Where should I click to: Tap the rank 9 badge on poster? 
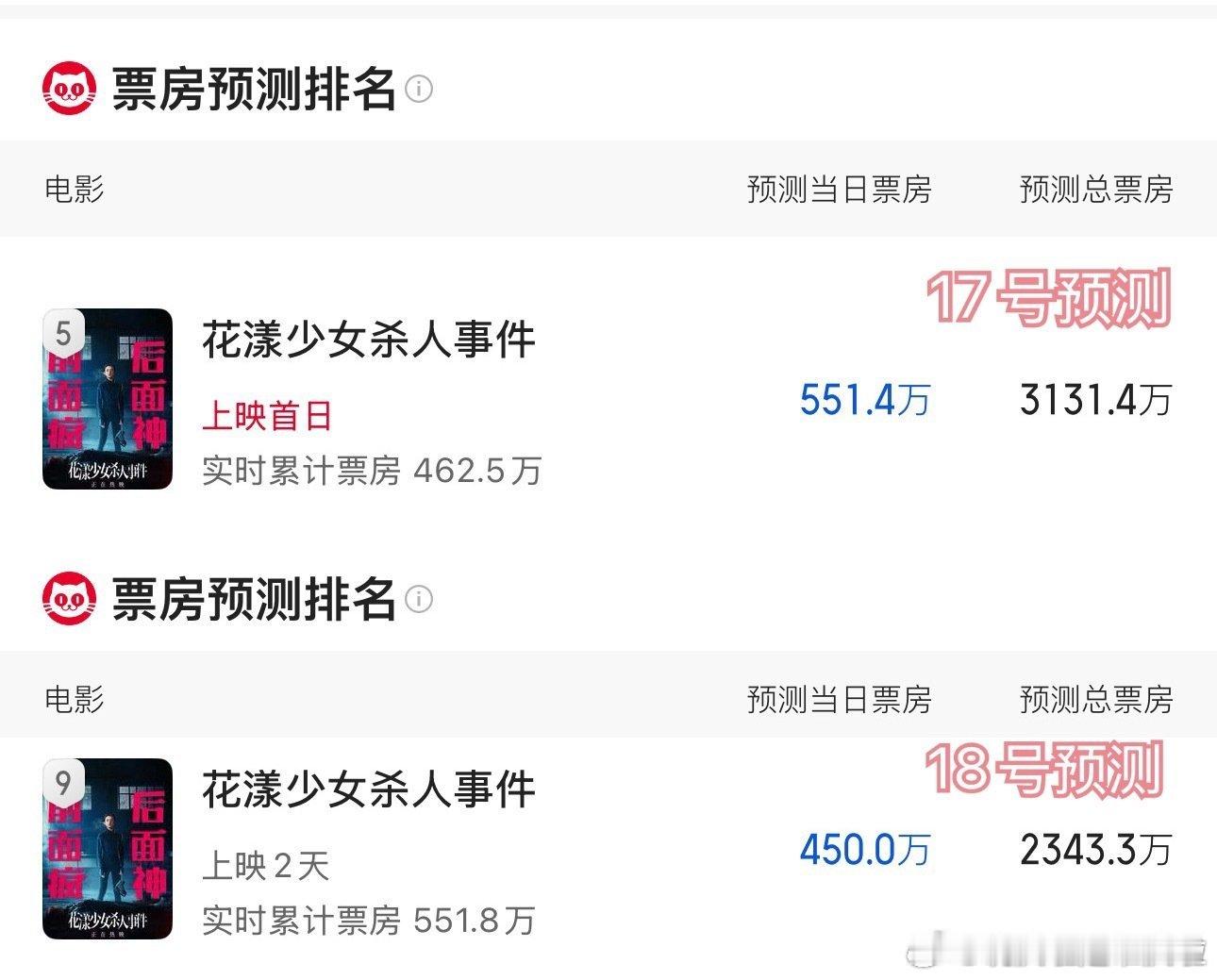point(63,783)
